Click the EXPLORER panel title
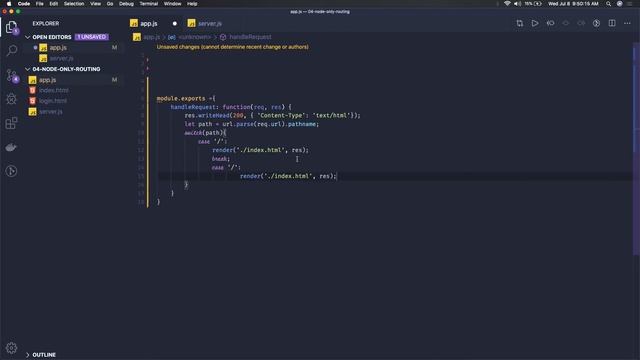This screenshot has width=640, height=360. [x=46, y=24]
